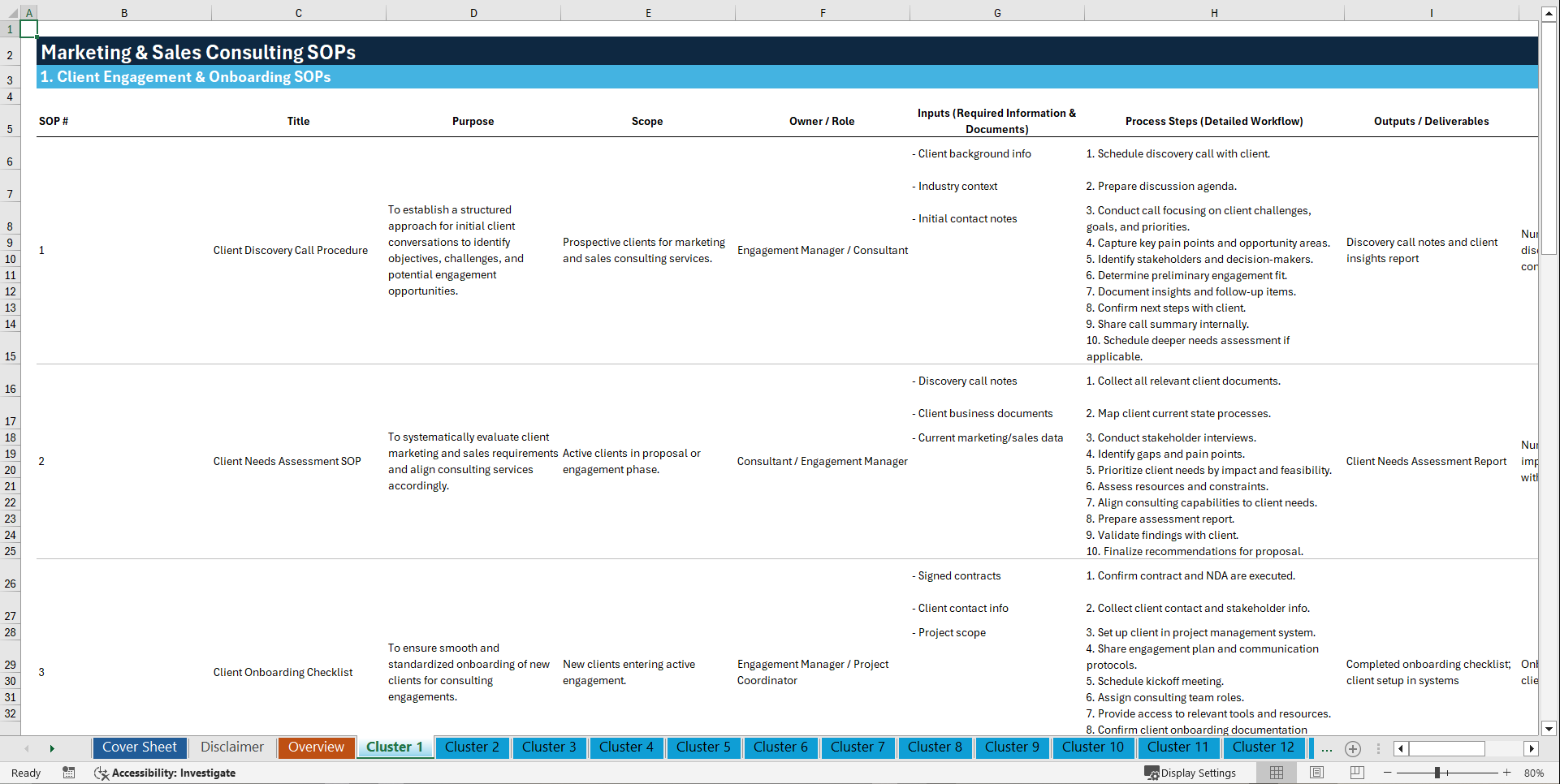Zoom out with the minus button
Screen dimensions: 1560x784
pyautogui.click(x=1389, y=773)
